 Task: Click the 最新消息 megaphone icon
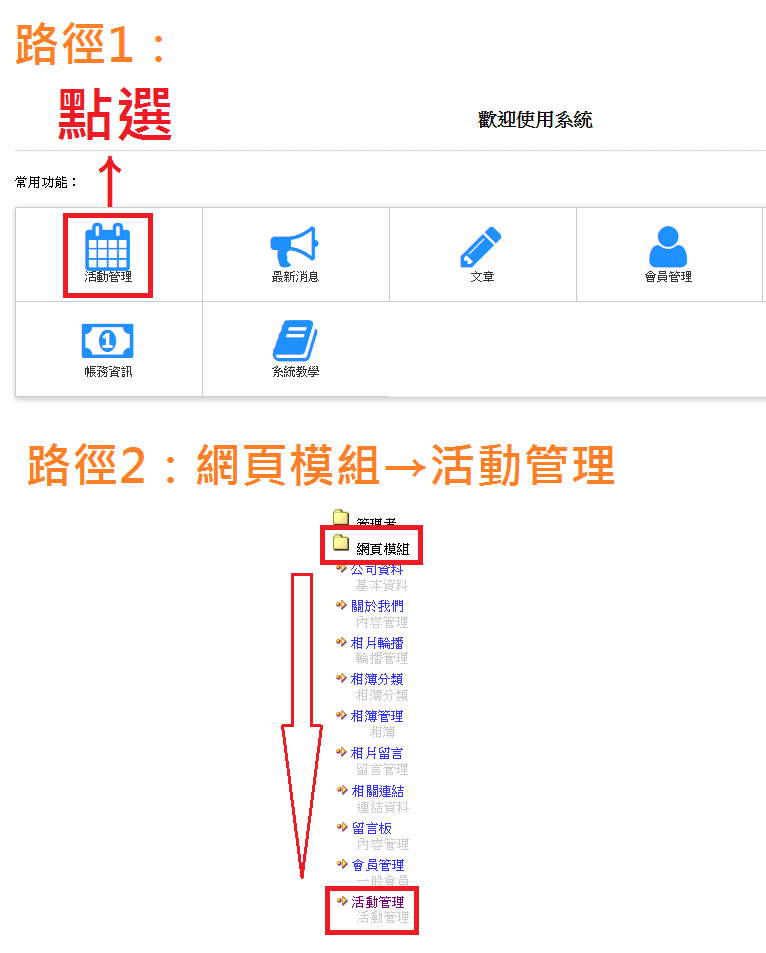295,247
